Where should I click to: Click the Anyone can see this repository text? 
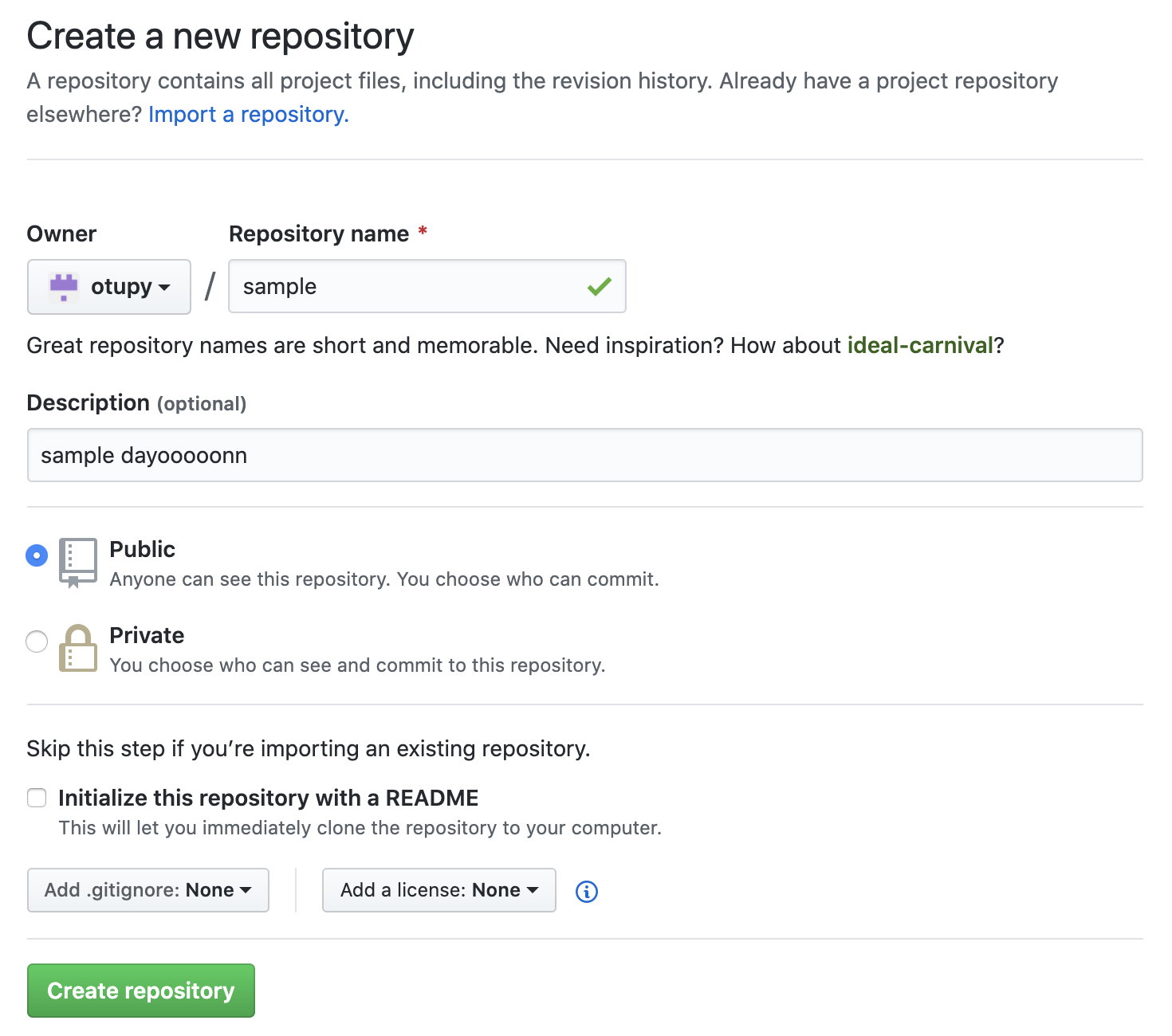tap(384, 579)
